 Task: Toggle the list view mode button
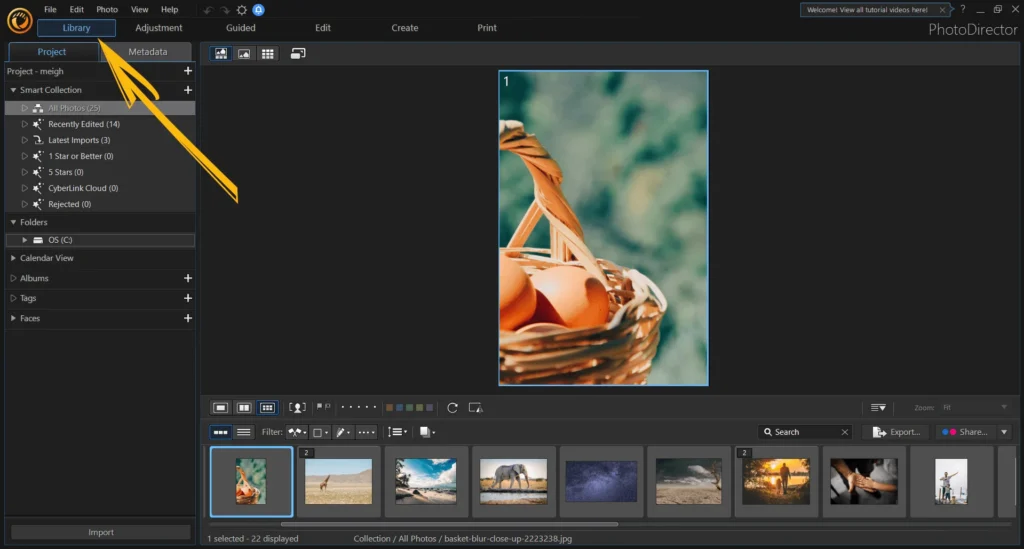(243, 432)
